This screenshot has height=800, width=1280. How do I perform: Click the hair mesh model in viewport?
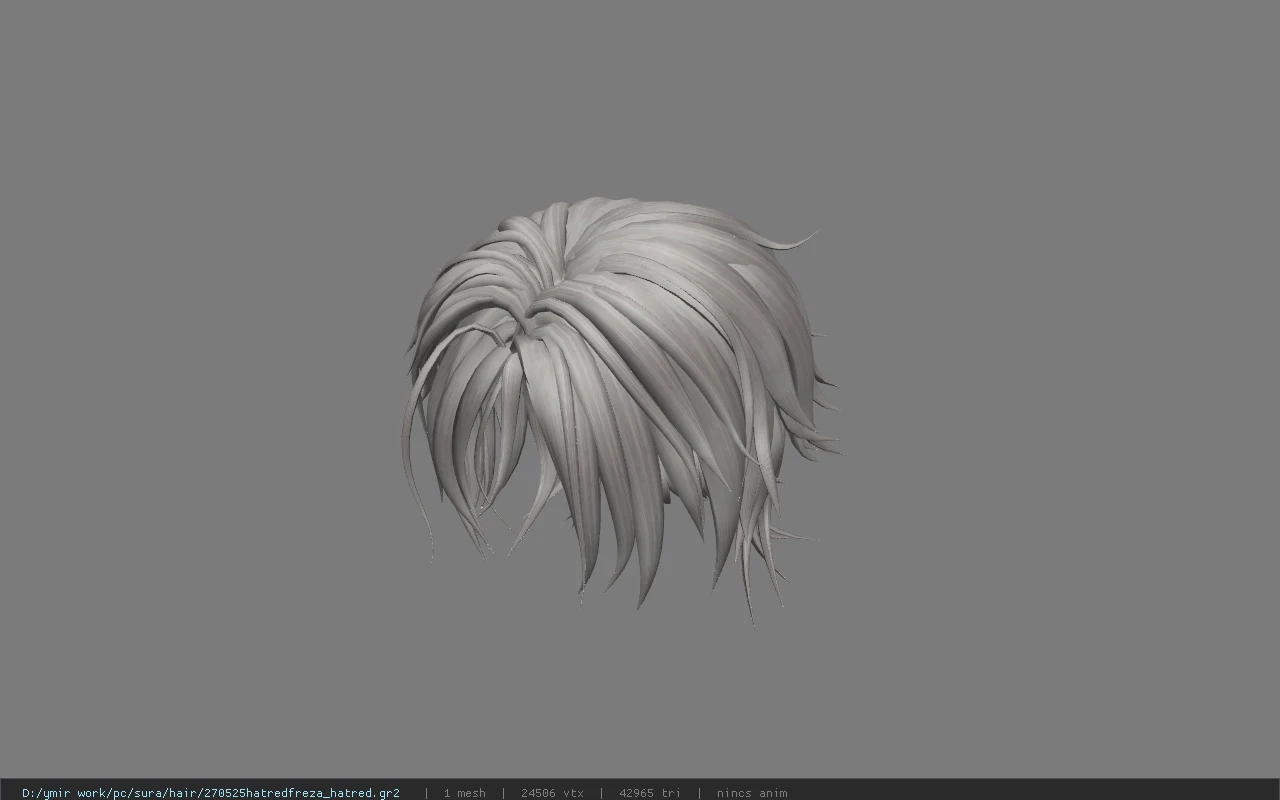click(620, 410)
